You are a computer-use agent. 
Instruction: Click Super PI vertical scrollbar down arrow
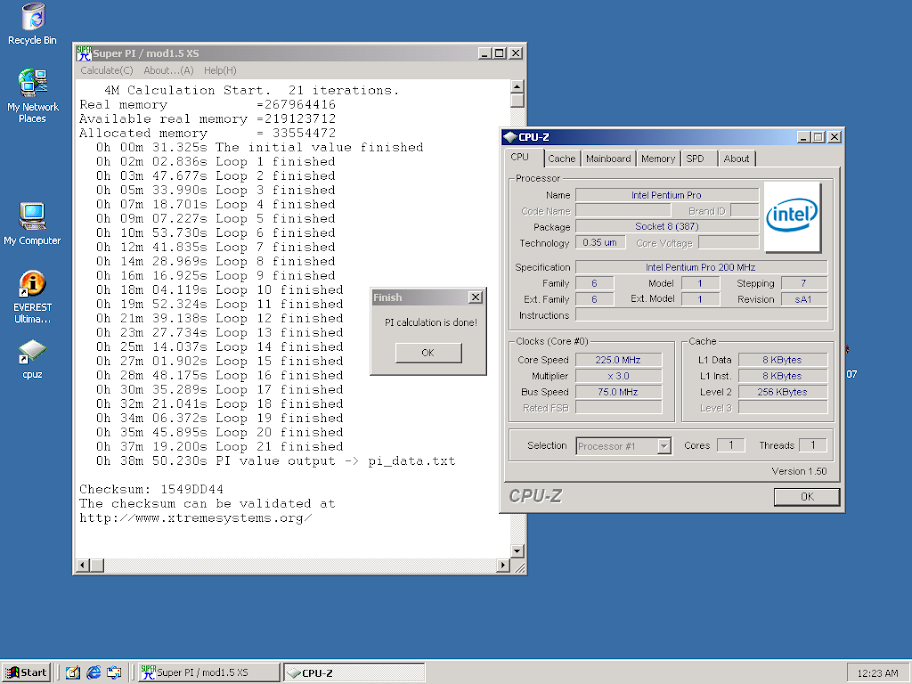coord(517,551)
